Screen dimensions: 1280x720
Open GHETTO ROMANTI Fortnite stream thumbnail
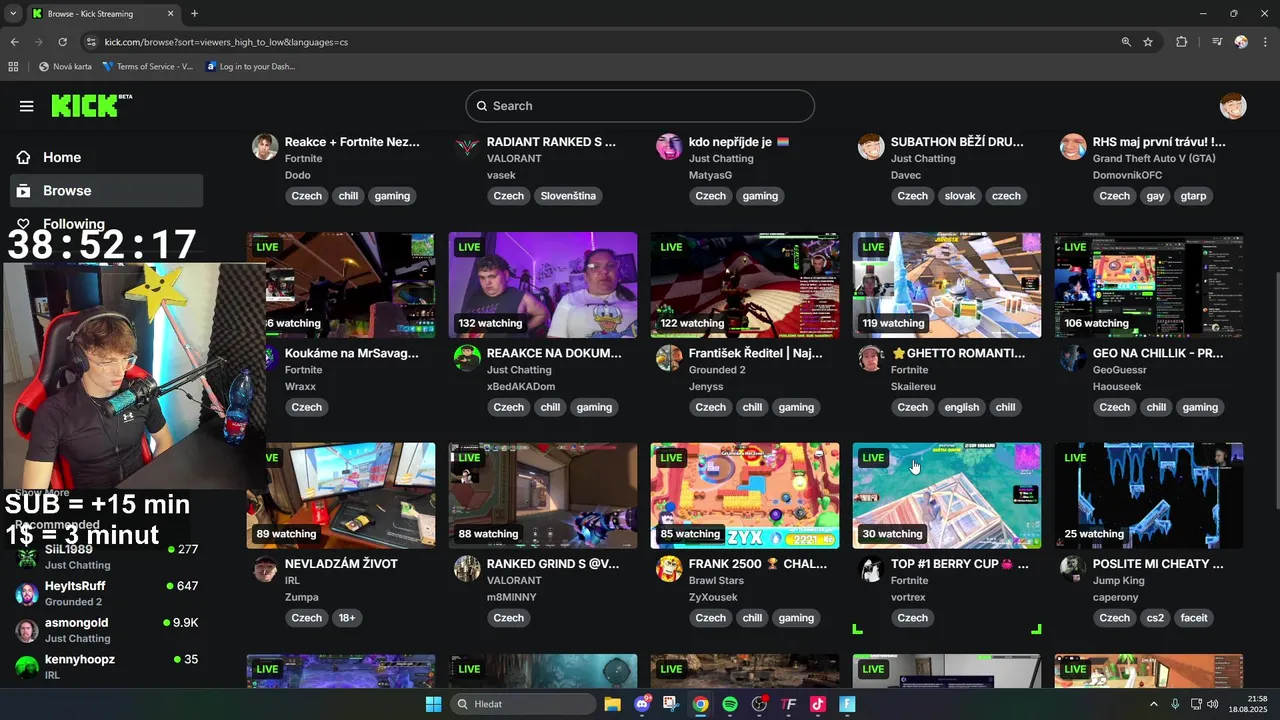[x=947, y=285]
